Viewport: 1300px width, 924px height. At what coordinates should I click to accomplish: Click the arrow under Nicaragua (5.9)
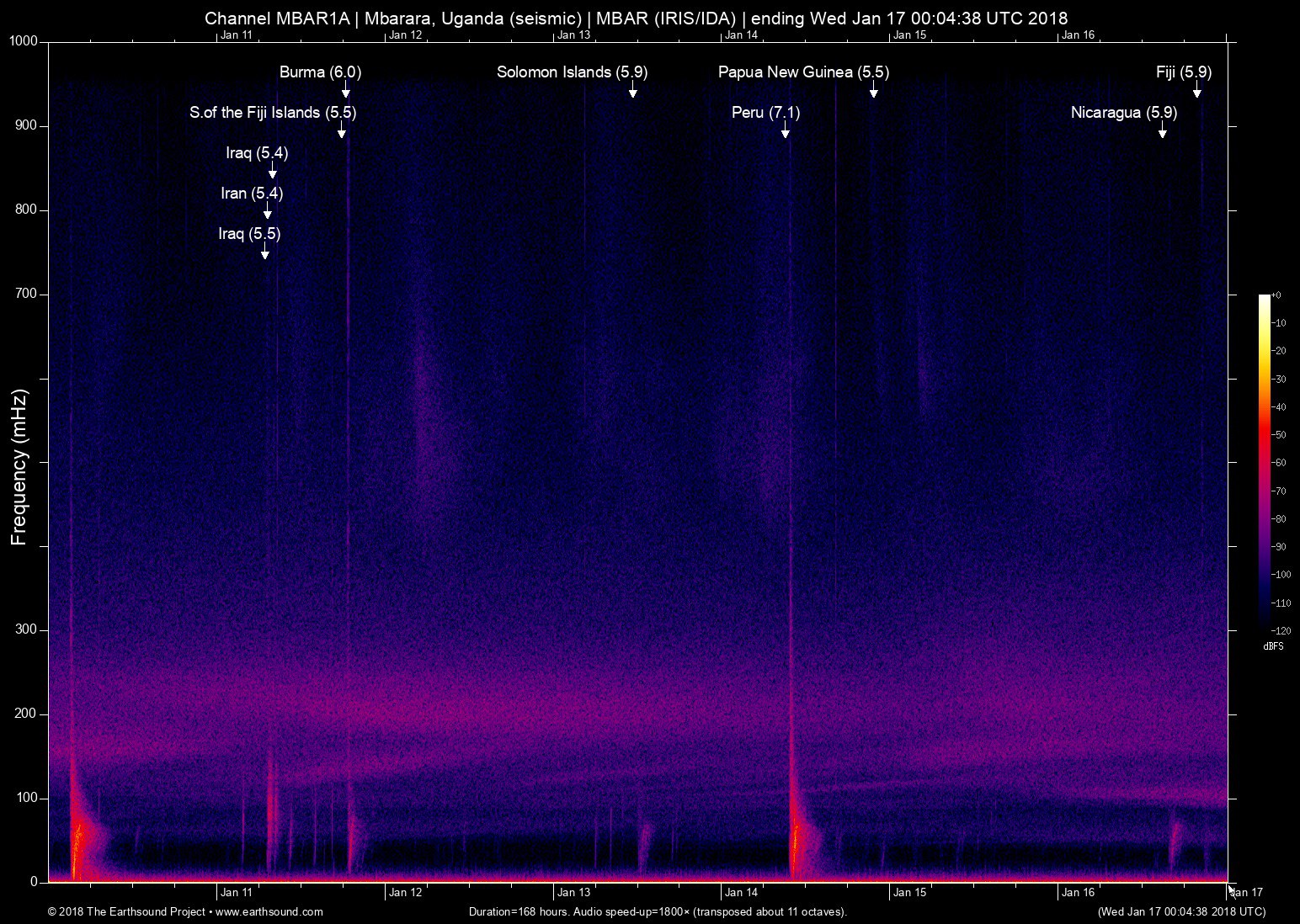pos(1162,131)
